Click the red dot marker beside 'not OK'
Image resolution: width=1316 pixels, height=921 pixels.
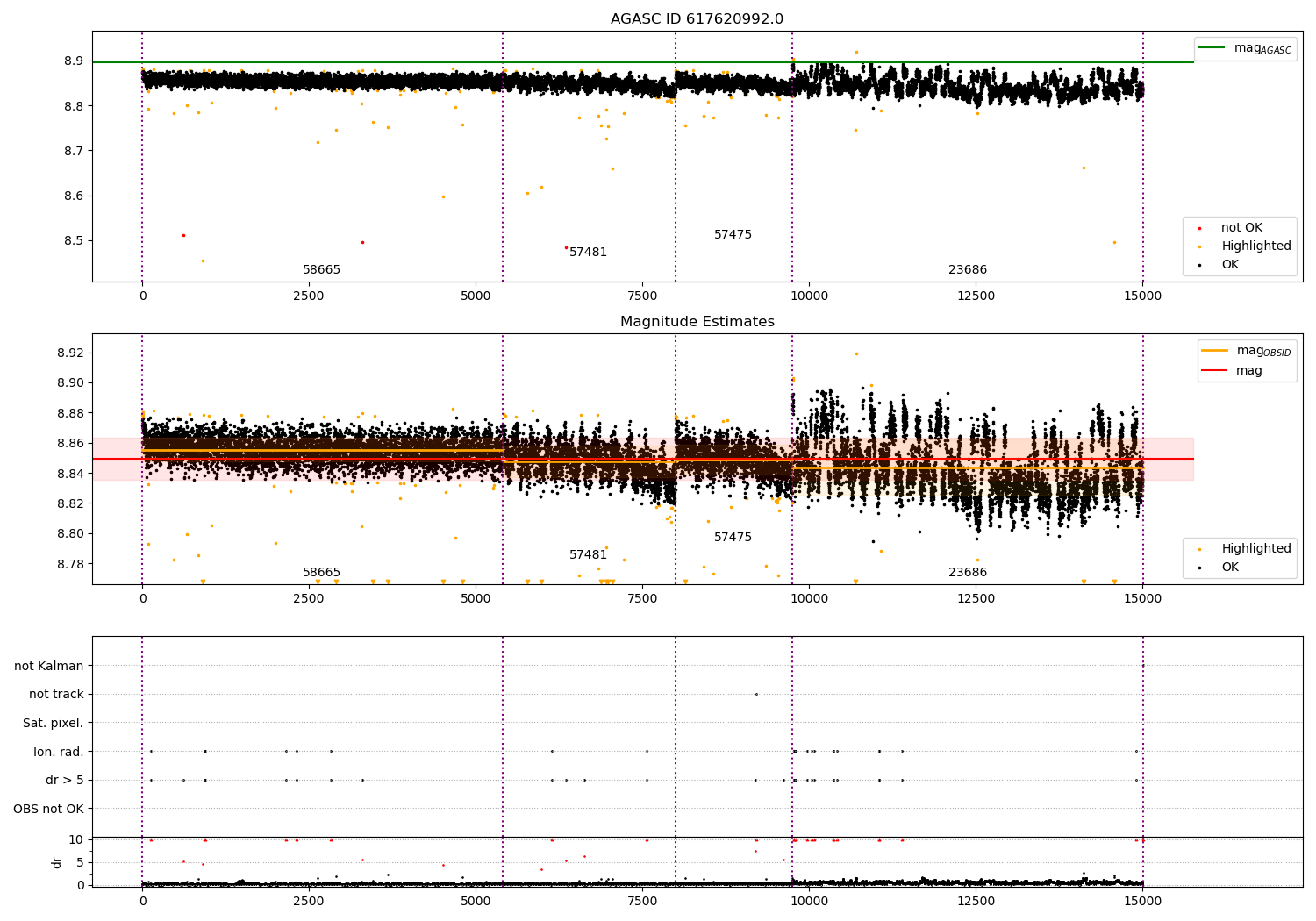[x=1199, y=228]
